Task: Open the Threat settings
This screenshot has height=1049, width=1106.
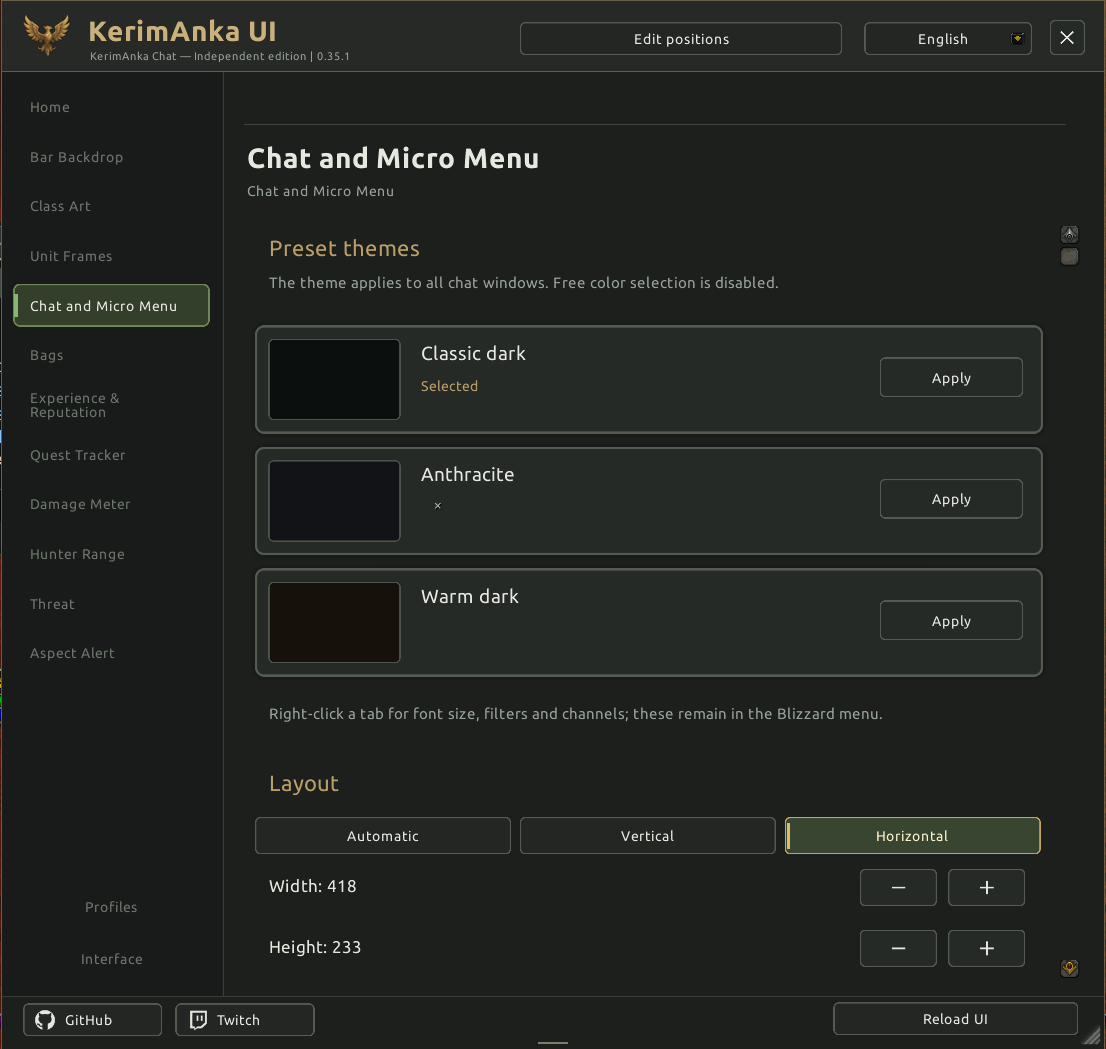Action: (x=52, y=604)
